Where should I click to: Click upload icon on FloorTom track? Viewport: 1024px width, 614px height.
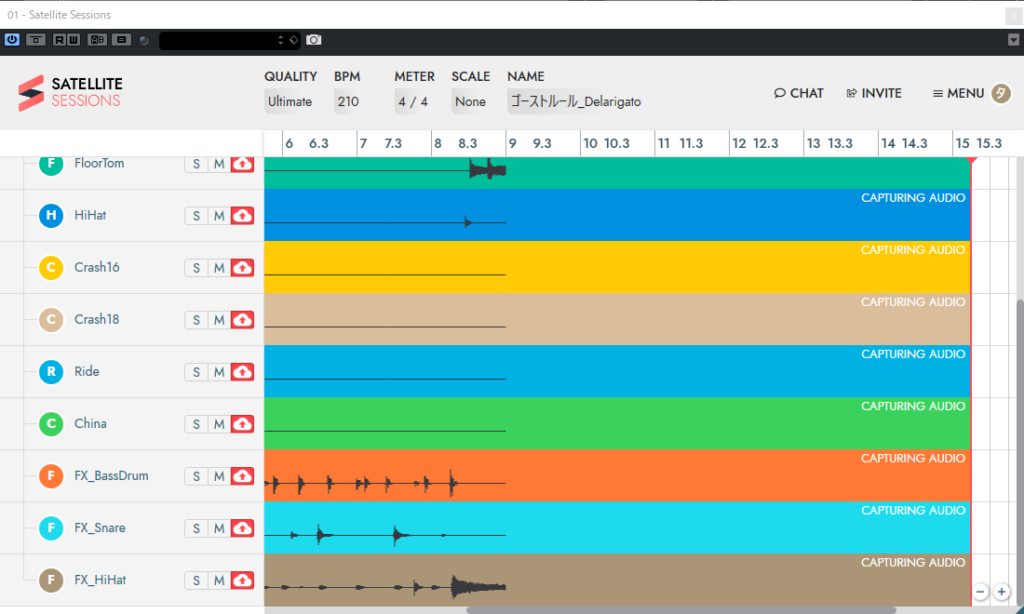(x=242, y=164)
